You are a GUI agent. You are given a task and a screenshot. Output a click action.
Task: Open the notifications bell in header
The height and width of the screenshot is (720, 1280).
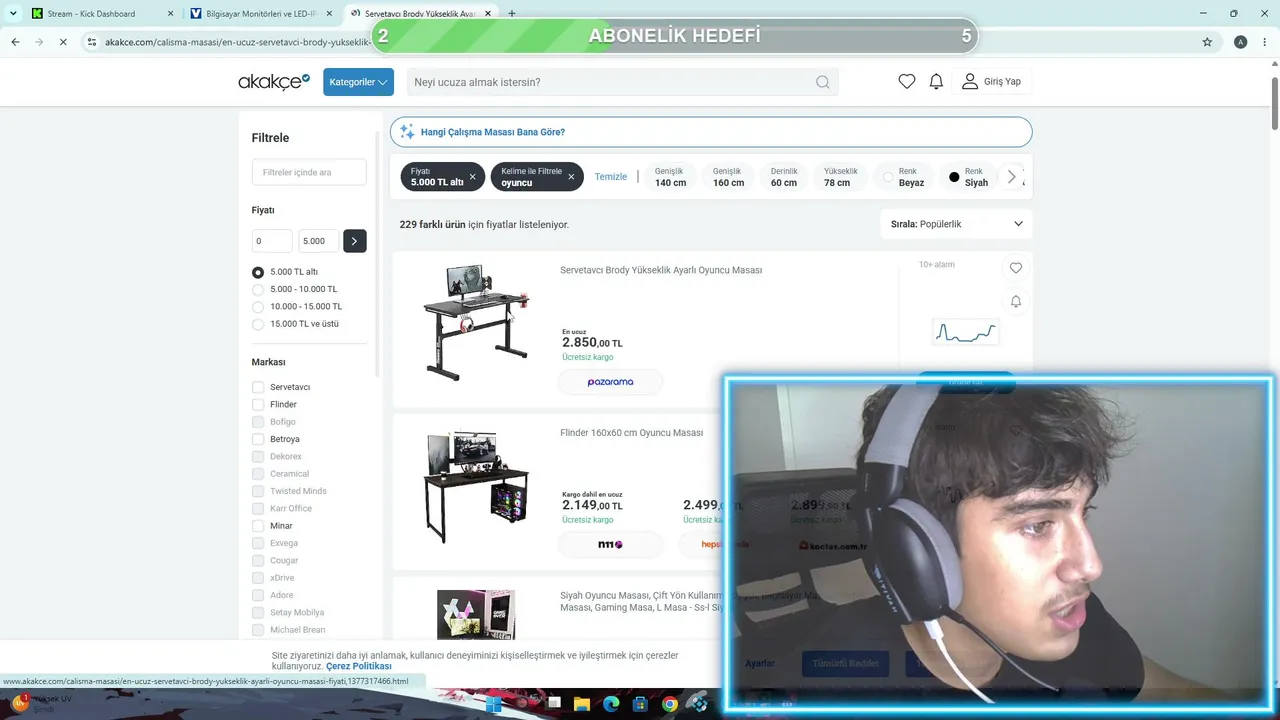pos(936,82)
